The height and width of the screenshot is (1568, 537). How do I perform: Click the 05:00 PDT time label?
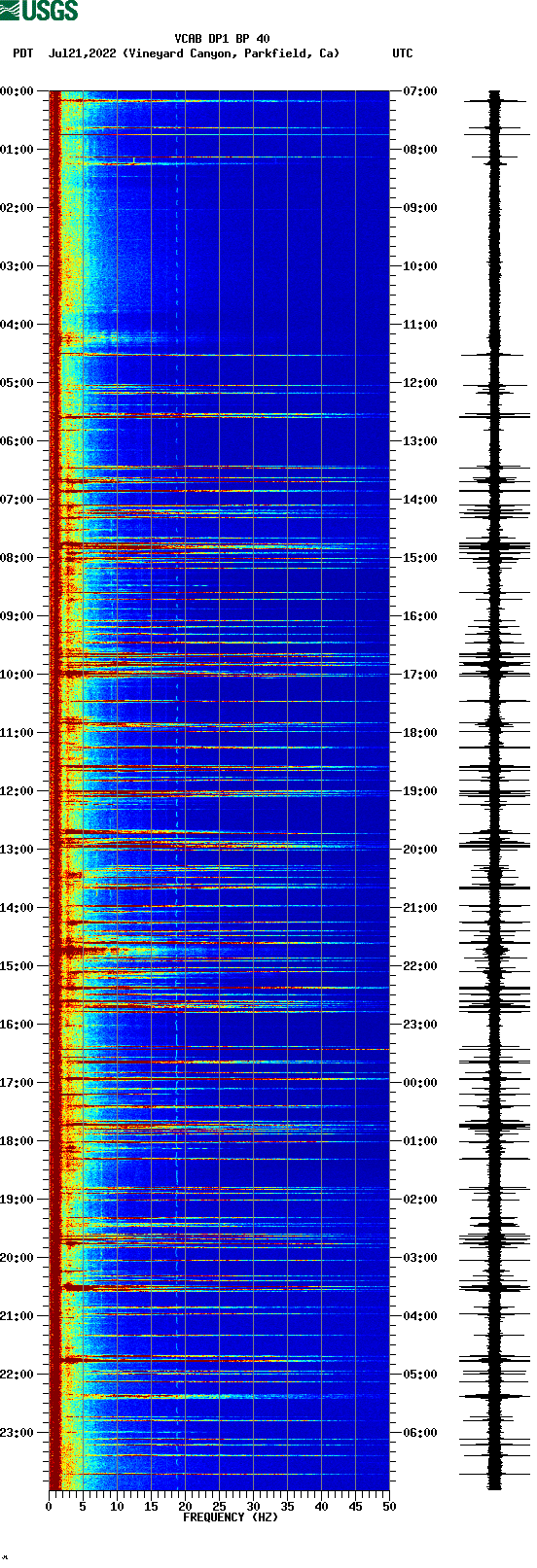click(18, 383)
